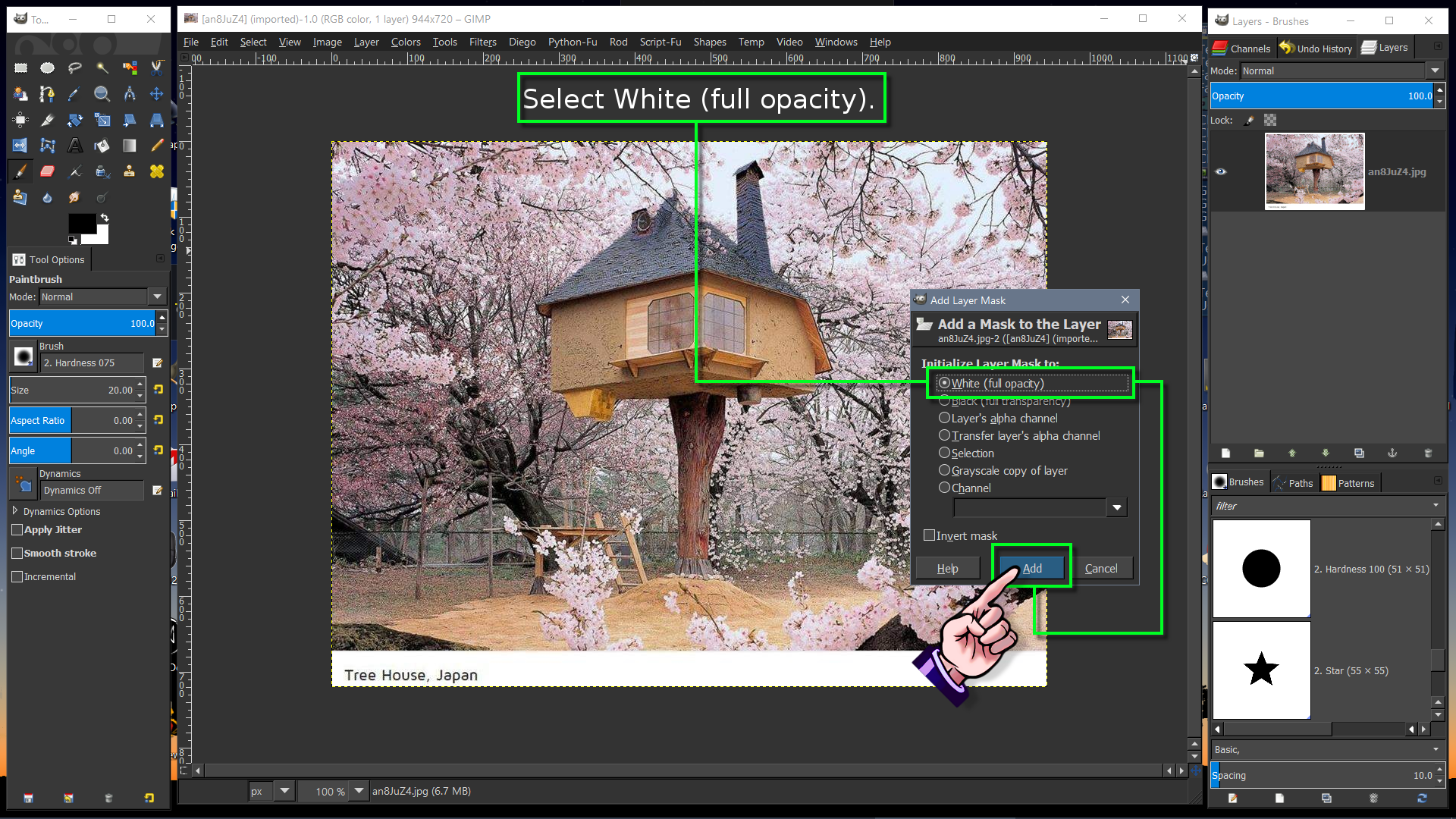The width and height of the screenshot is (1456, 819).
Task: Choose Transfer layer's alpha channel option
Action: [1019, 436]
